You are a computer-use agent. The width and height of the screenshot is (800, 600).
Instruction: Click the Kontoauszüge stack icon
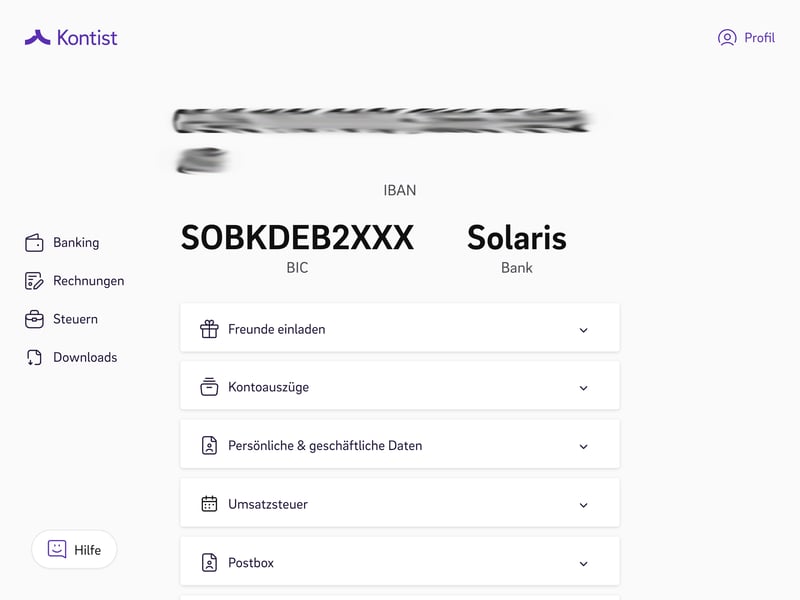(x=209, y=387)
